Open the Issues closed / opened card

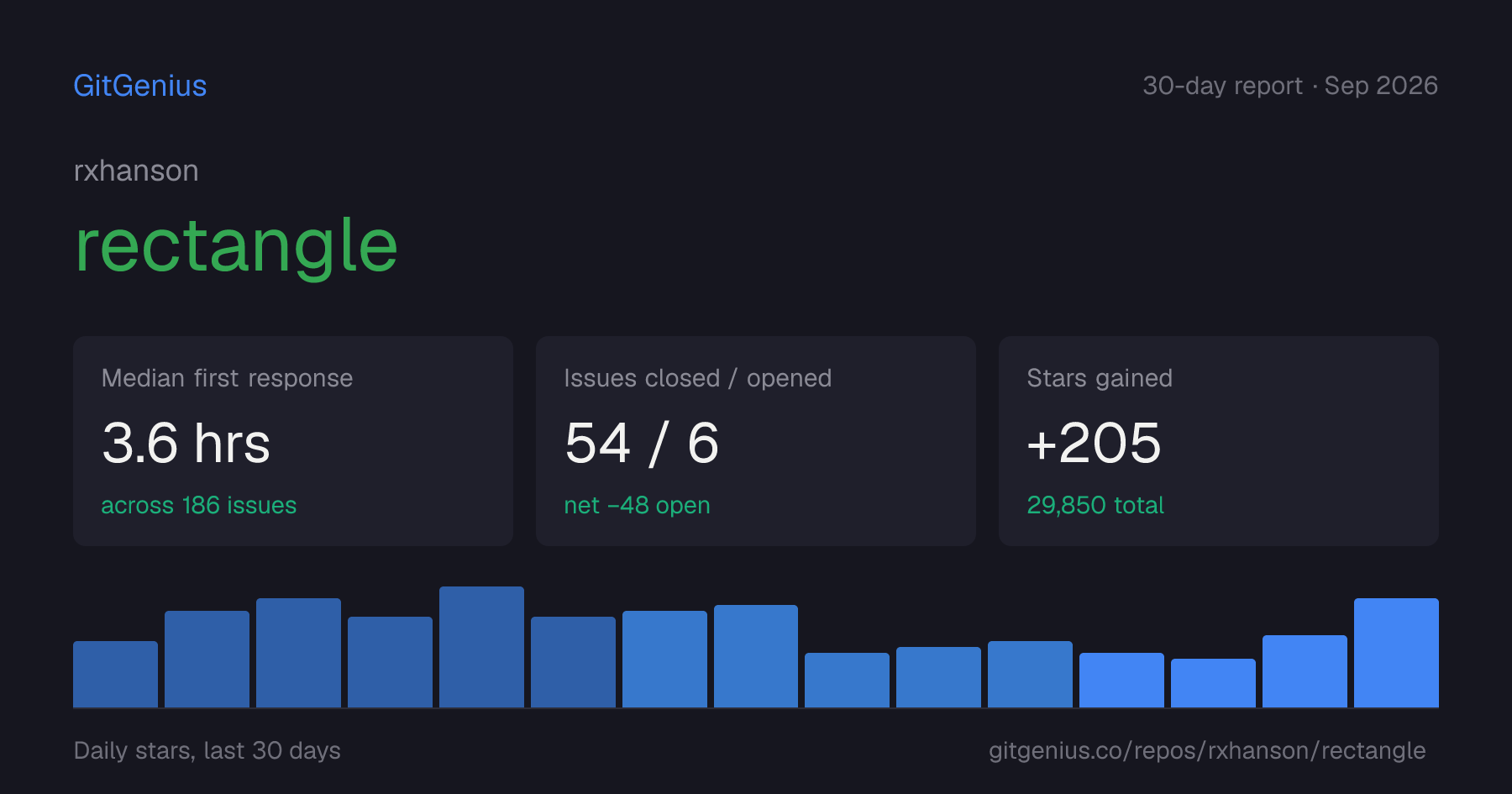[x=756, y=441]
